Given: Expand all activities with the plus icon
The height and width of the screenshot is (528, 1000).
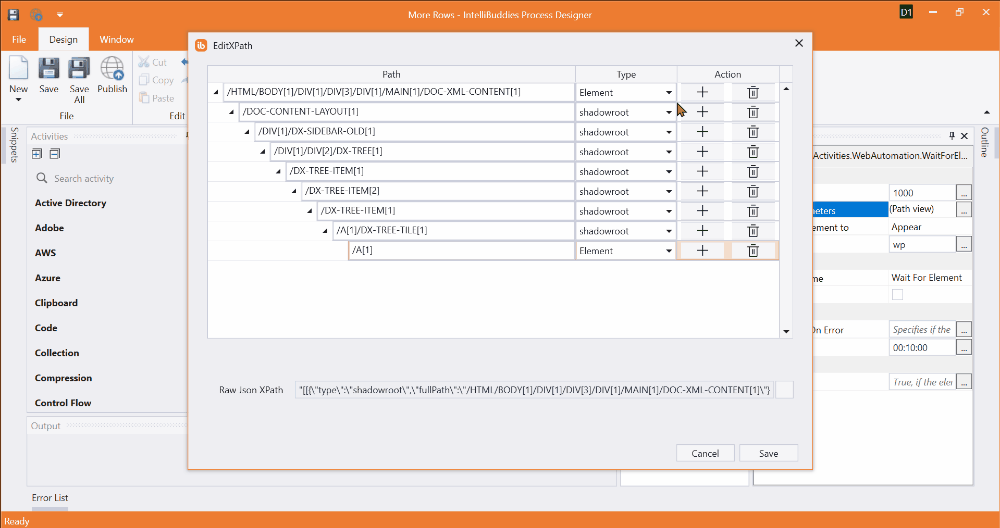Looking at the screenshot, I should tap(37, 154).
